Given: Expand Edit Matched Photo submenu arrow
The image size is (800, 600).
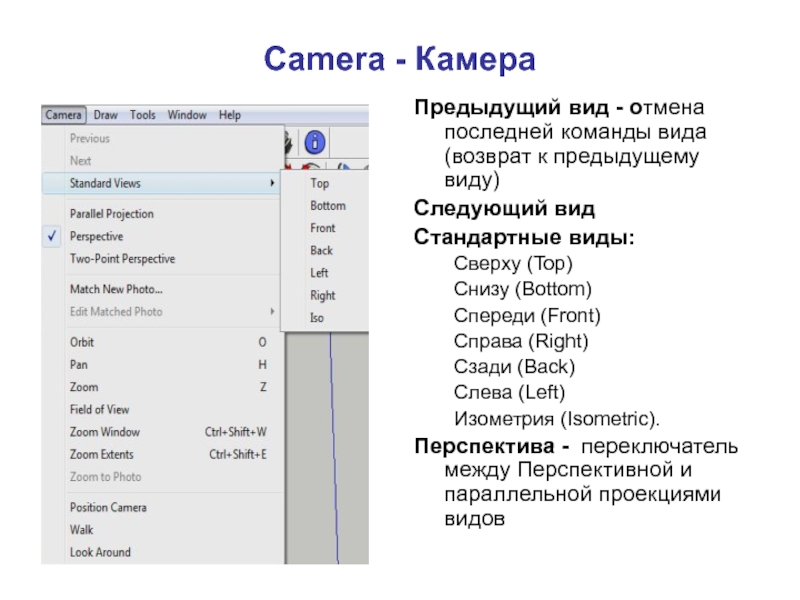Looking at the screenshot, I should (x=272, y=311).
